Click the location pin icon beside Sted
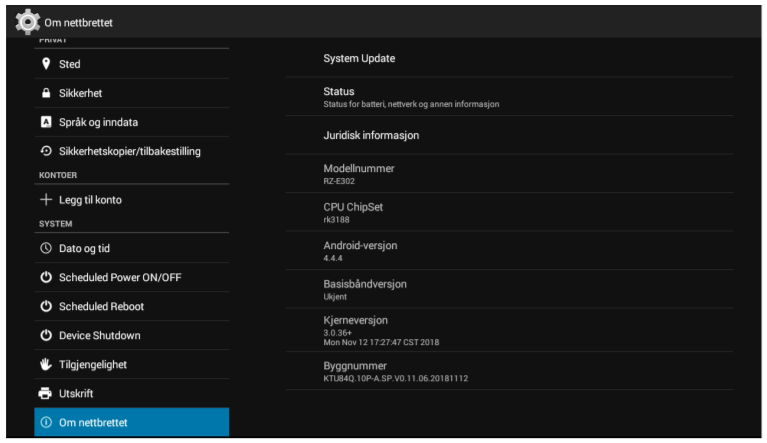Image resolution: width=767 pixels, height=443 pixels. [46, 64]
